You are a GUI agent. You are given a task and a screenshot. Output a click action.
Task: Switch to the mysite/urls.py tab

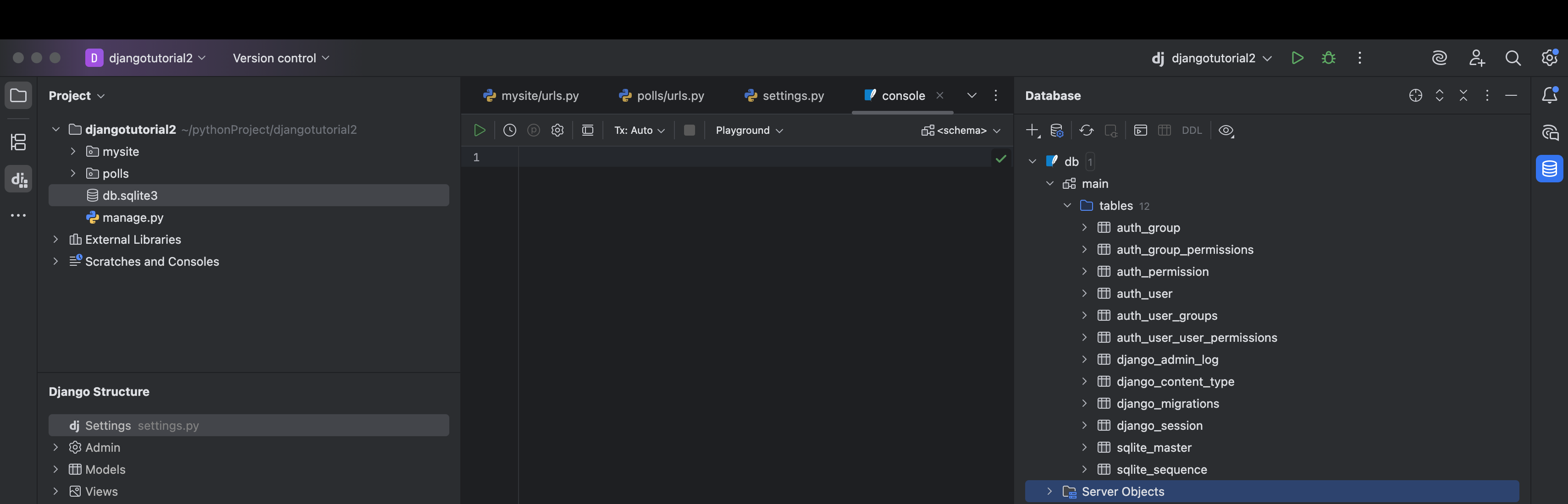[x=531, y=95]
